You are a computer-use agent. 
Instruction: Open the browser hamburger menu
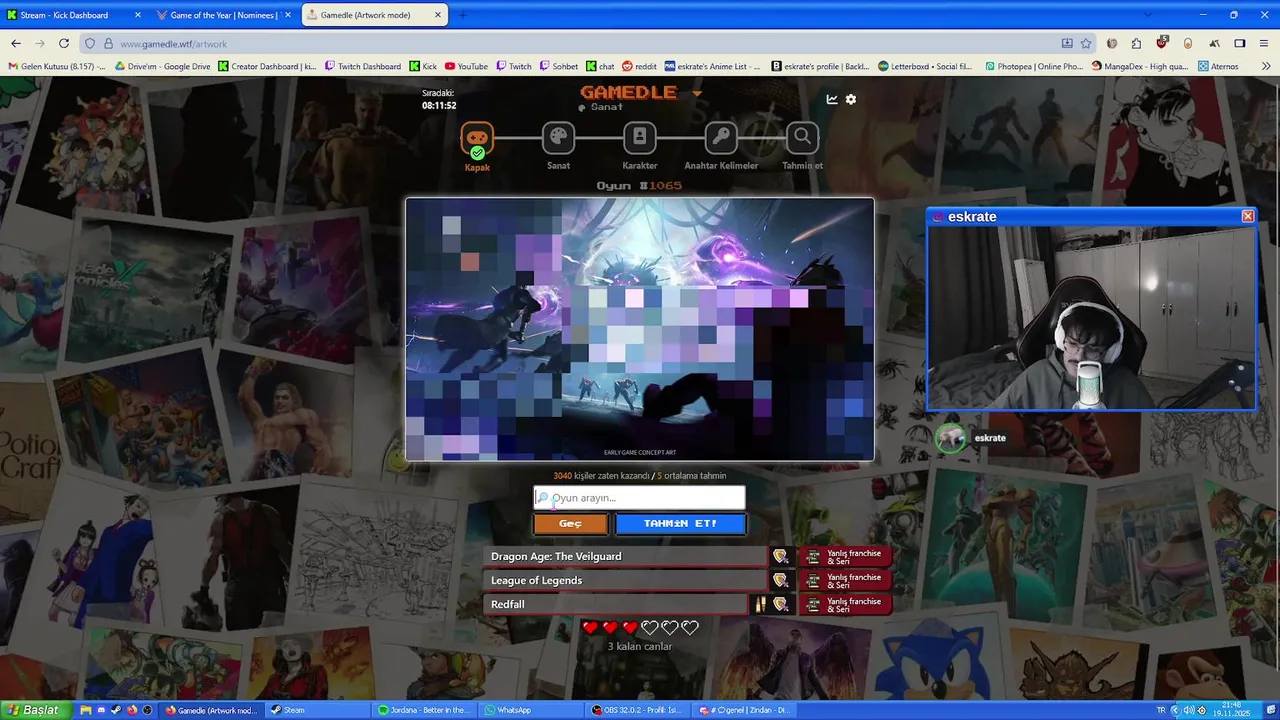[1264, 43]
